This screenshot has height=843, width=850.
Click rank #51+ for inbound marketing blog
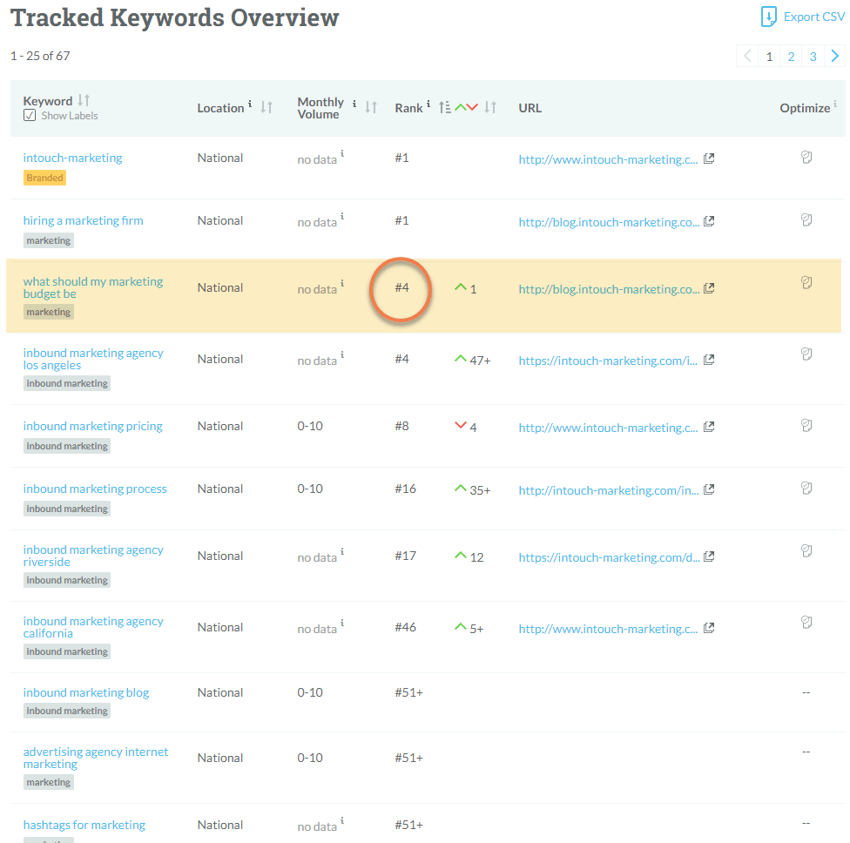[x=409, y=693]
